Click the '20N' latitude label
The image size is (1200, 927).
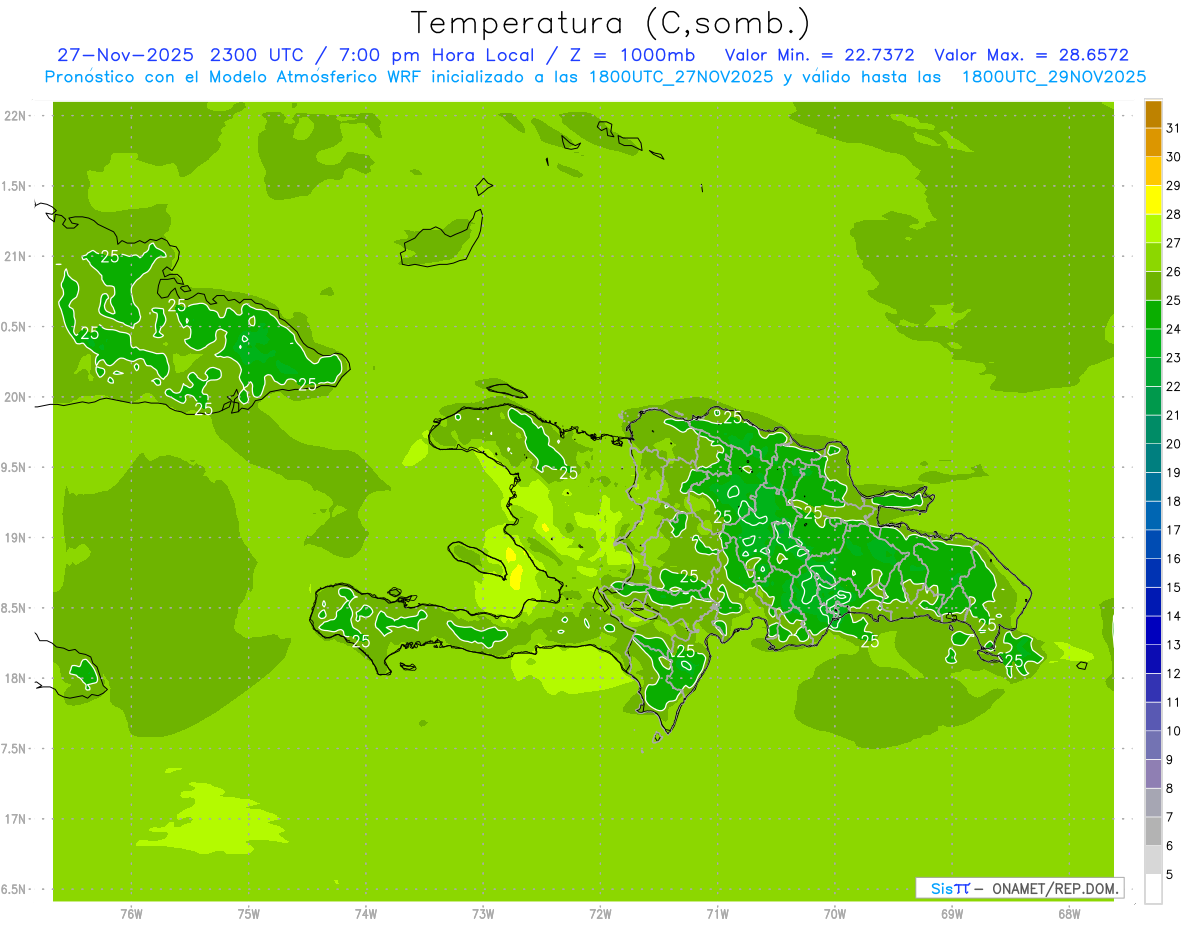[14, 397]
